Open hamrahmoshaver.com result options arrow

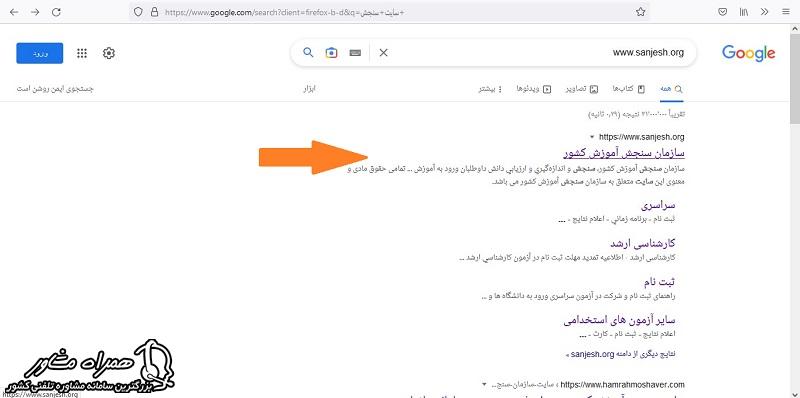click(x=483, y=384)
